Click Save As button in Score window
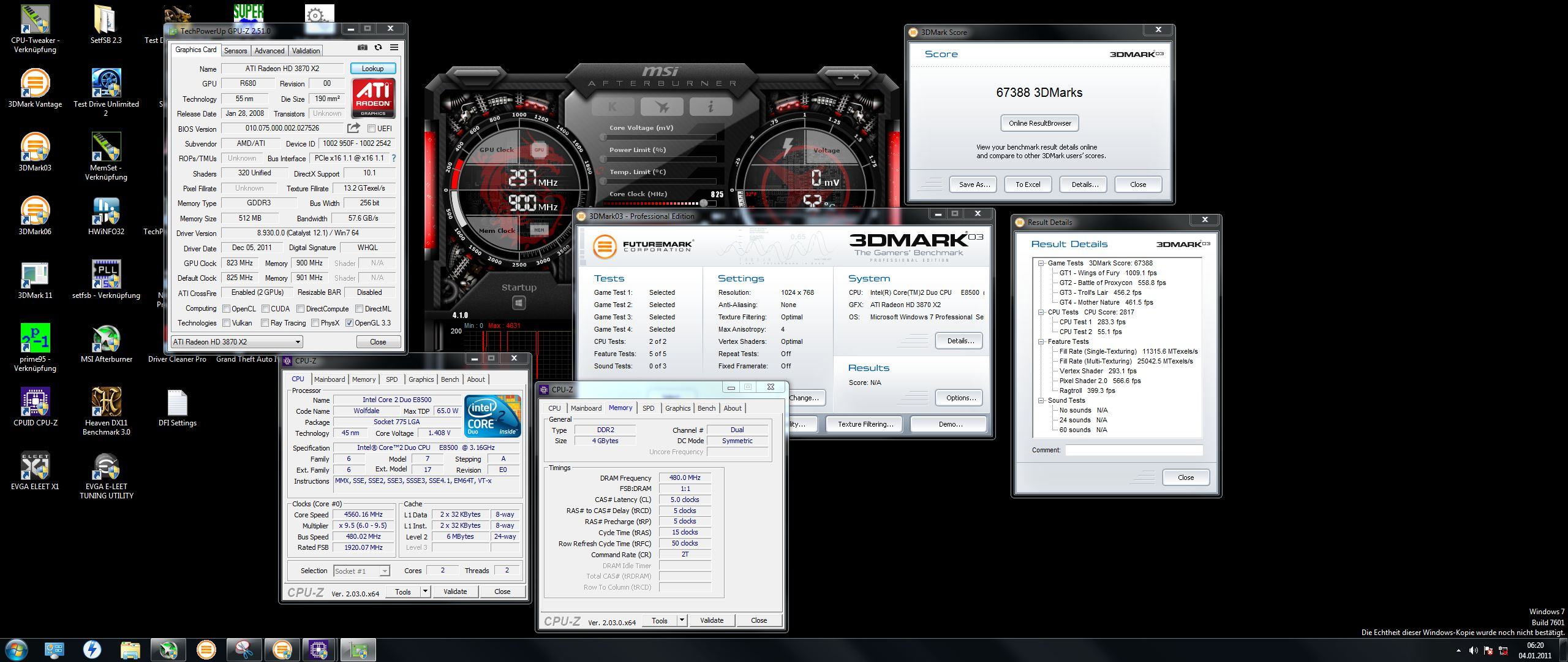 click(x=974, y=185)
